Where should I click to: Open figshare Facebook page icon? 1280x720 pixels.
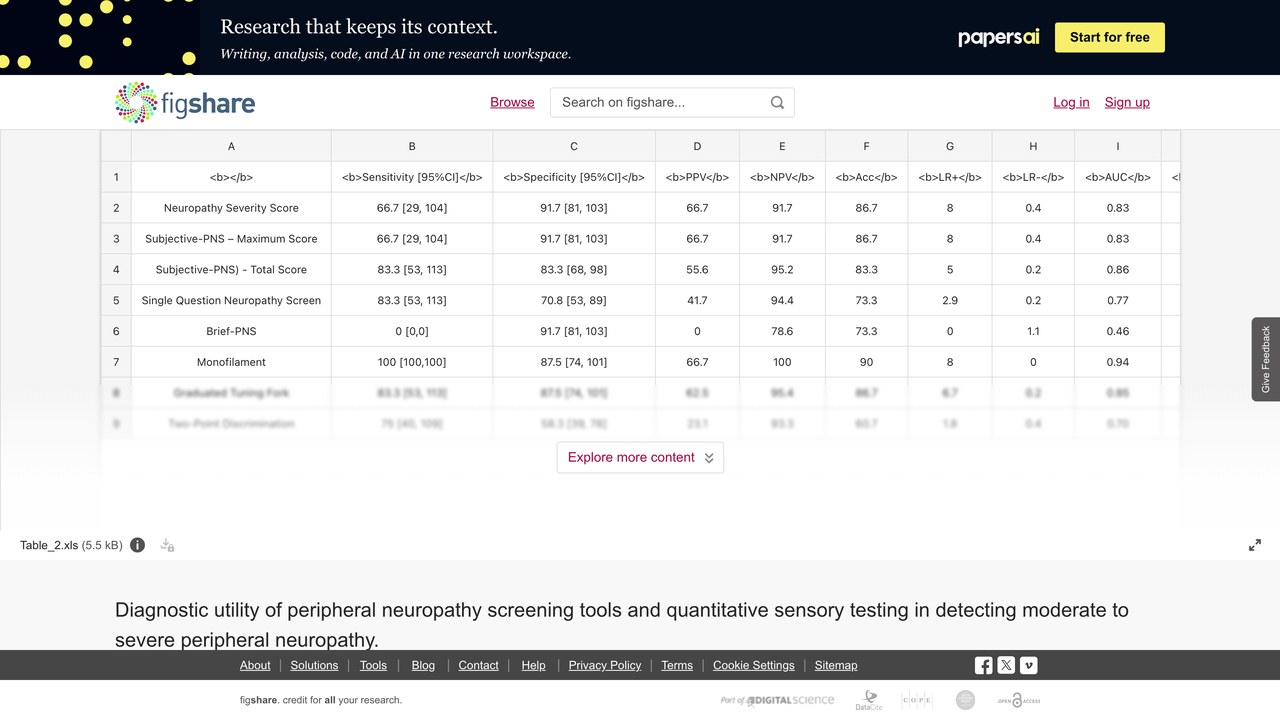pos(984,665)
